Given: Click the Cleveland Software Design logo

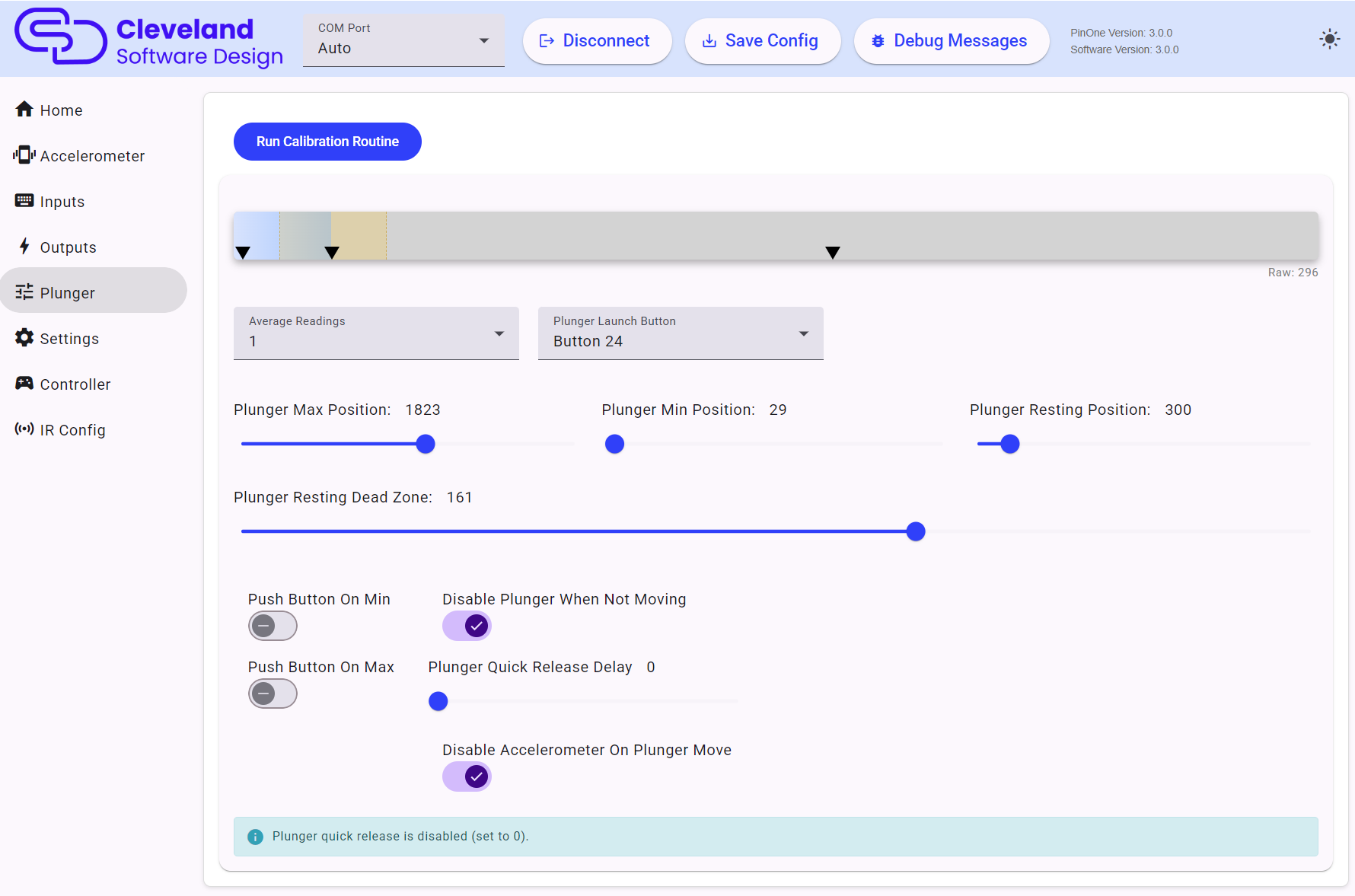Looking at the screenshot, I should 149,38.
